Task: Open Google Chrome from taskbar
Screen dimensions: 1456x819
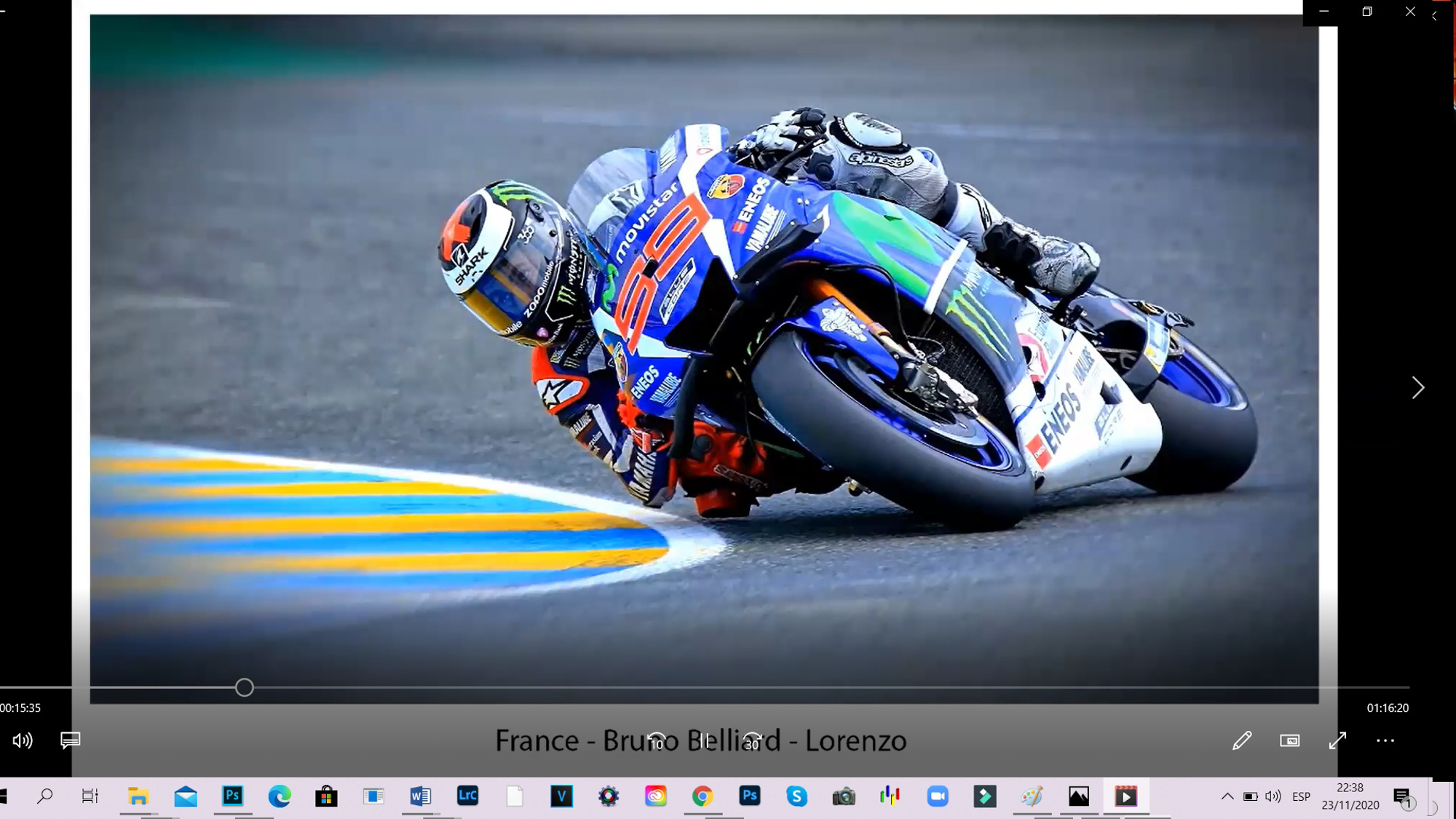Action: tap(703, 796)
